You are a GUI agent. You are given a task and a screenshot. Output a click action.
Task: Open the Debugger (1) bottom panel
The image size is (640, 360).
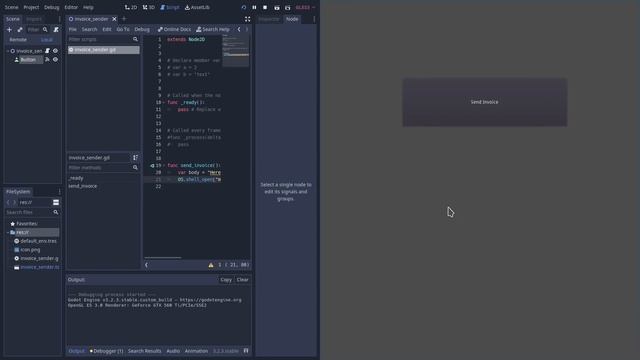106,351
